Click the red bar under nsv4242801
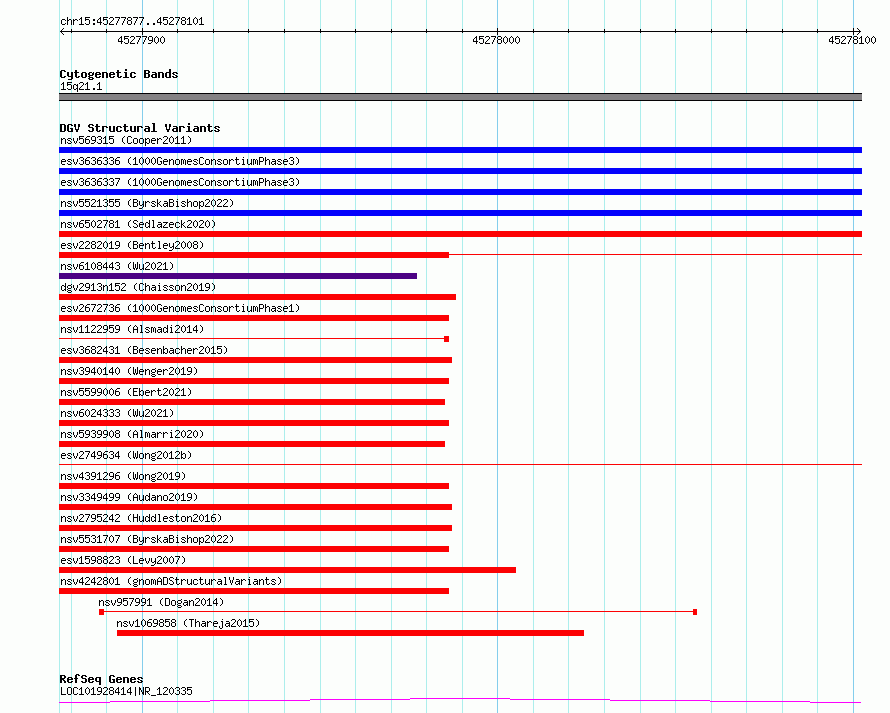The width and height of the screenshot is (890, 713). [x=254, y=591]
